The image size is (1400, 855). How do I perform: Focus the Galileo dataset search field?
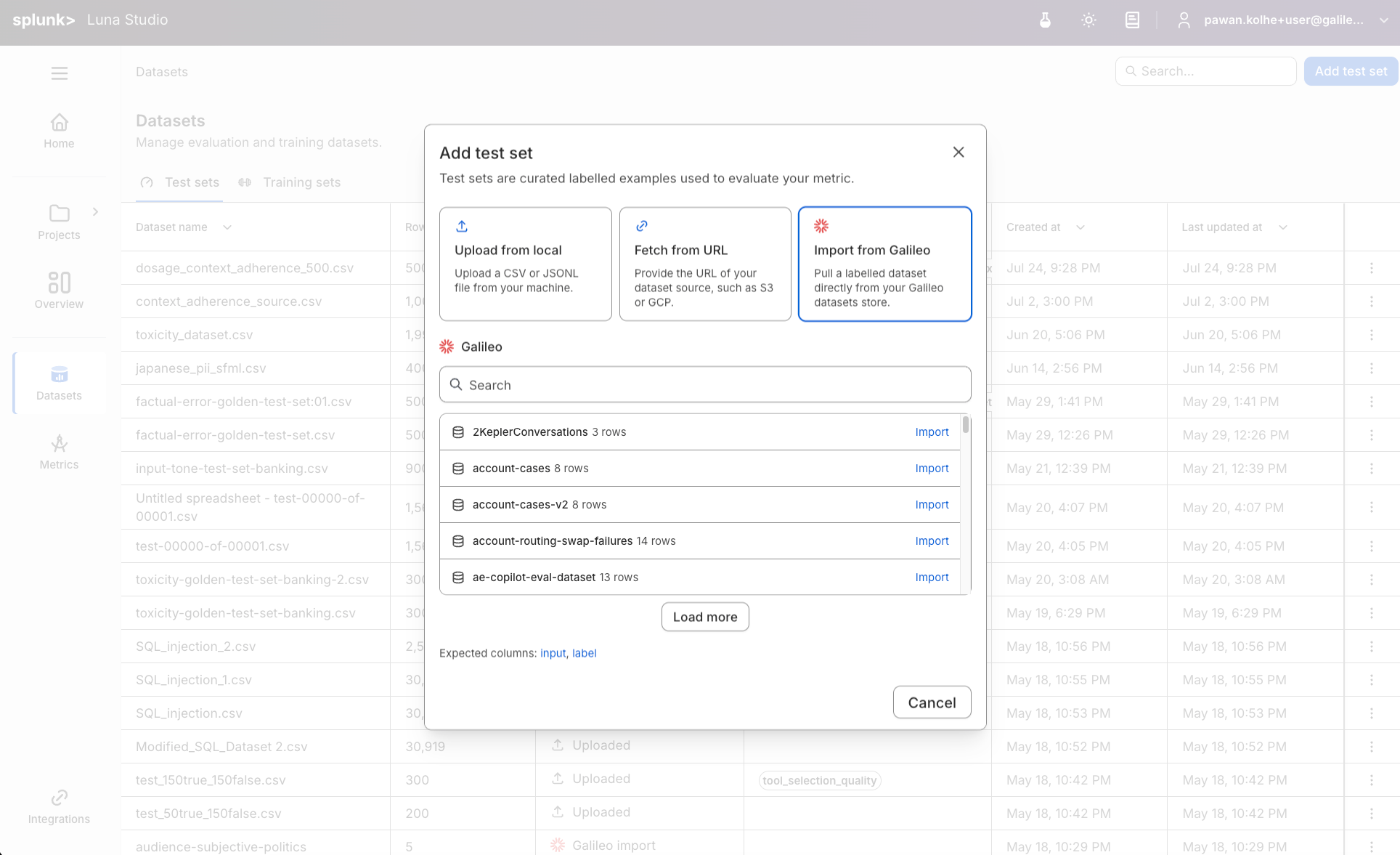coord(705,384)
